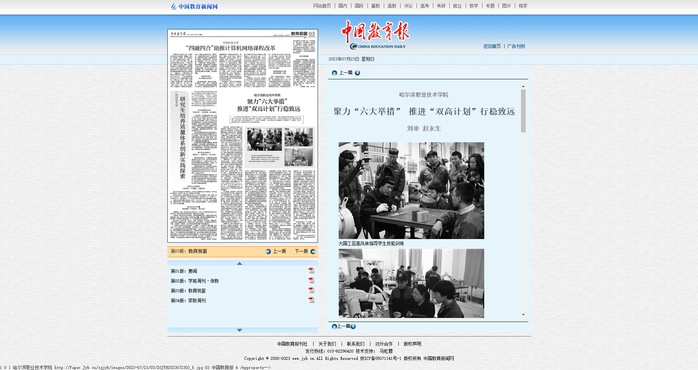Click the previous-article icon above the article

click(334, 73)
